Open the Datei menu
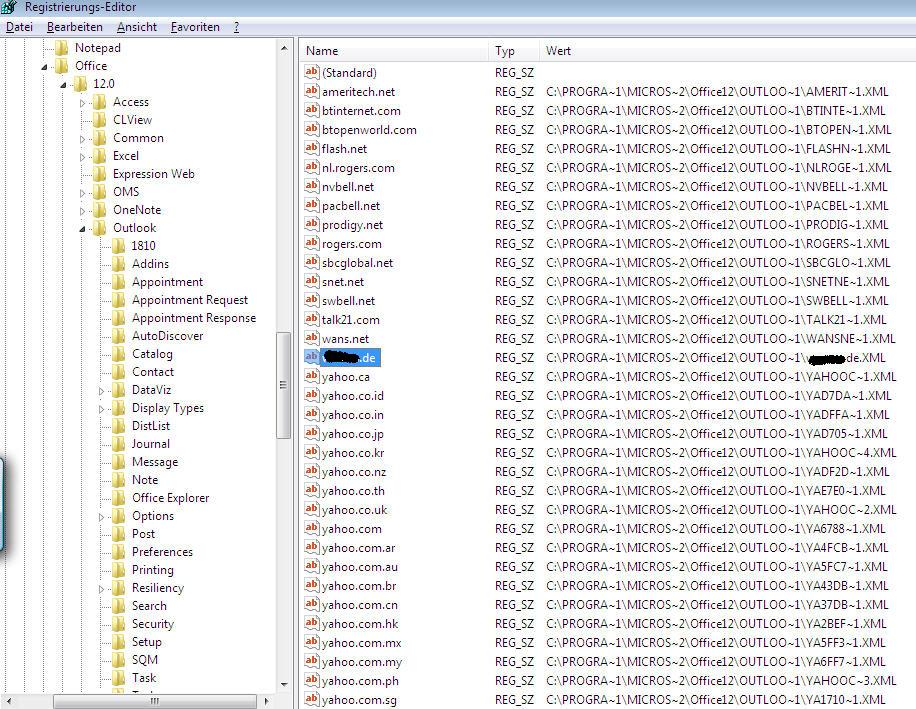This screenshot has width=916, height=709. pos(19,27)
